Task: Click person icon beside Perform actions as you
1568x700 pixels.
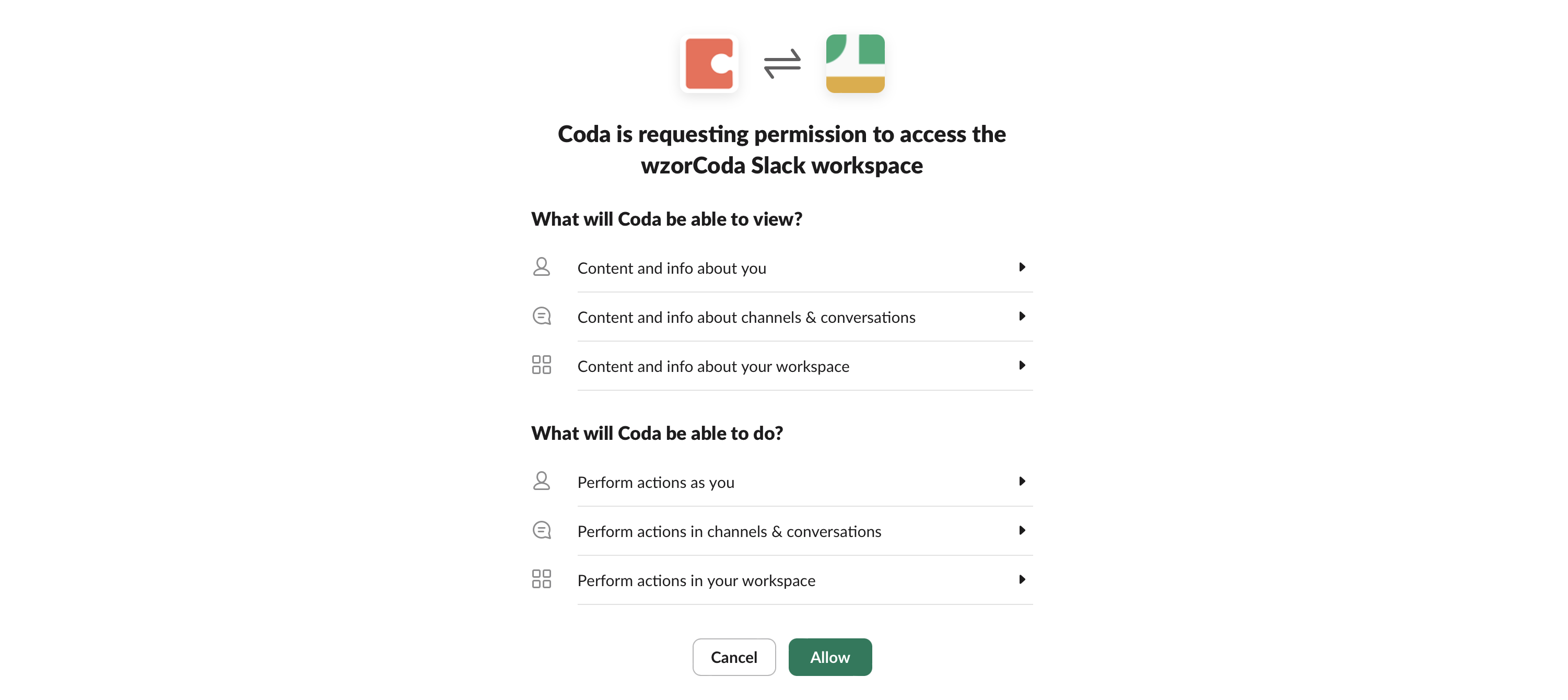Action: (541, 482)
